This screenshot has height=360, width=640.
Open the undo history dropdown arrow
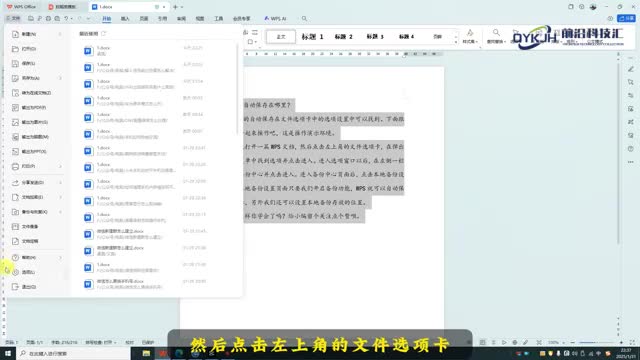pos(71,18)
